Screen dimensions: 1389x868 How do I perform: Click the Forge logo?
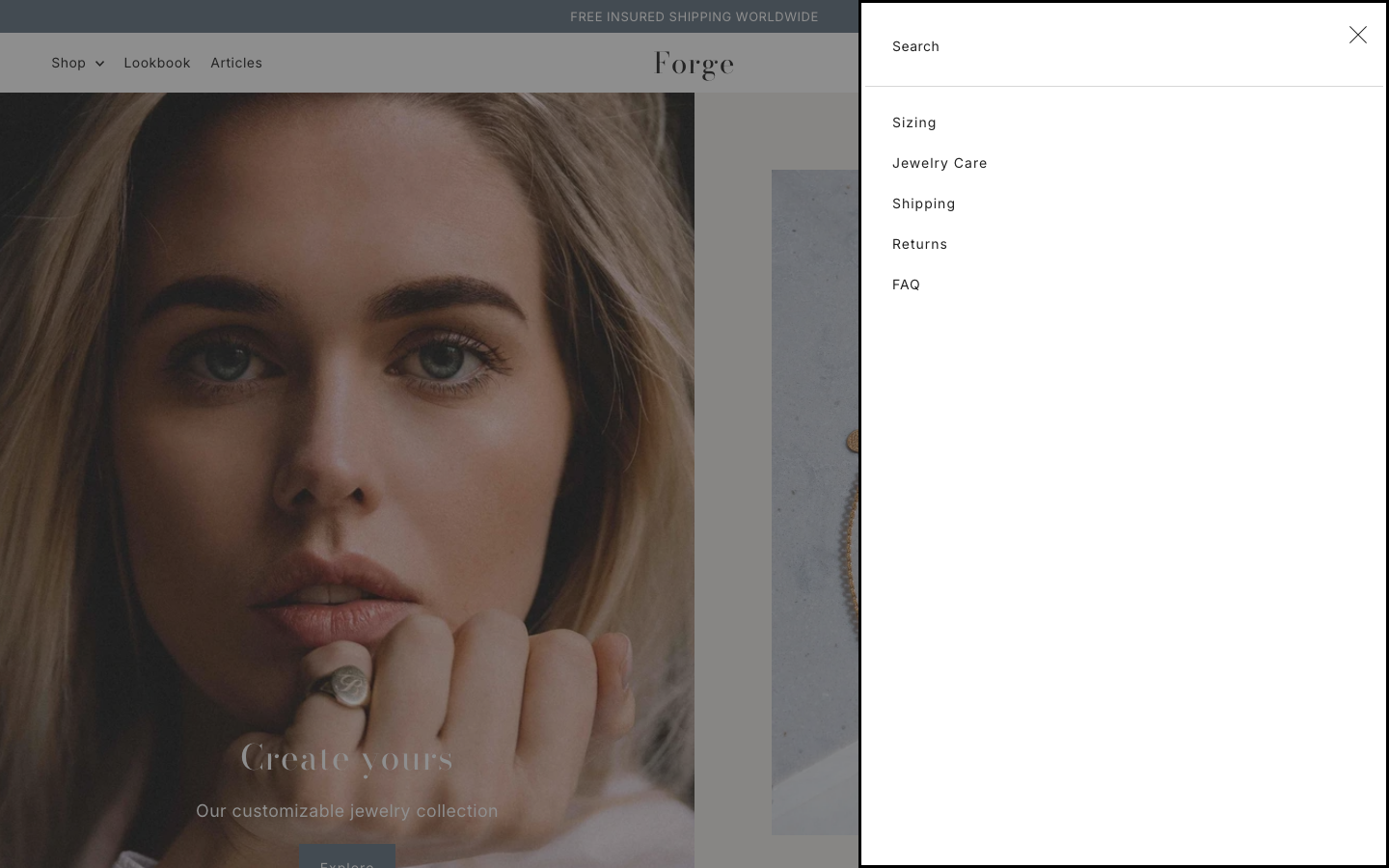[x=694, y=65]
